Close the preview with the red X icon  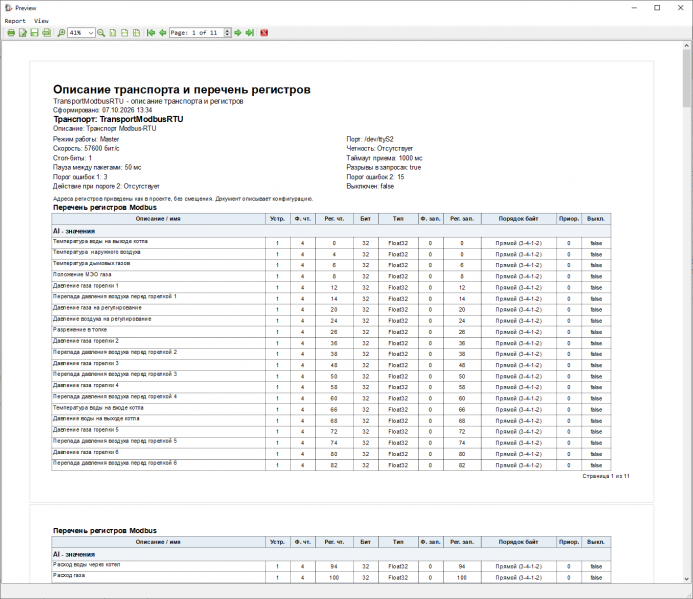pyautogui.click(x=264, y=33)
